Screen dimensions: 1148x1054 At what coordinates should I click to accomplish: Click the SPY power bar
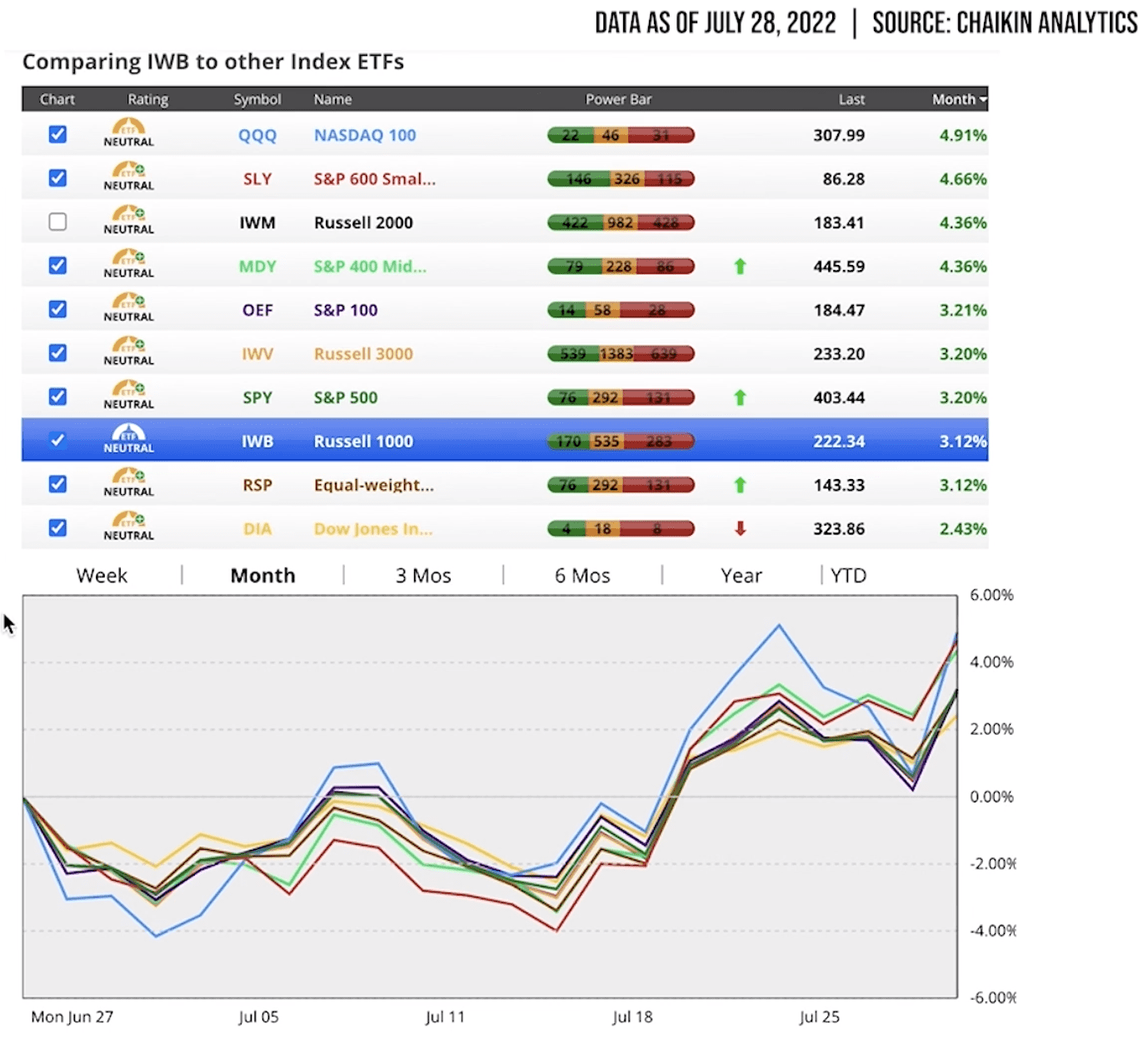621,397
